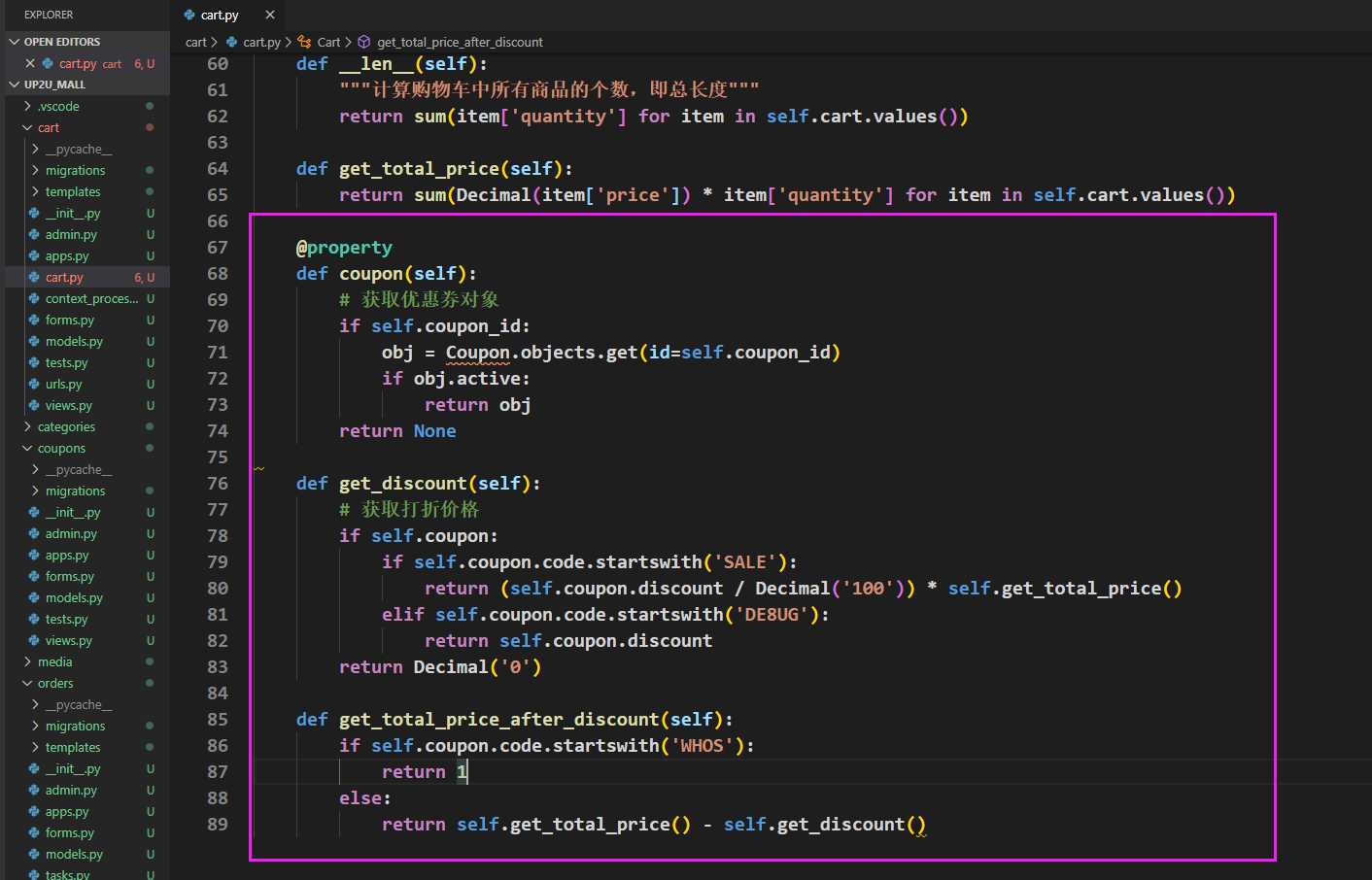The image size is (1372, 880).
Task: Click the class symbol icon in breadcrumb
Action: (x=305, y=42)
